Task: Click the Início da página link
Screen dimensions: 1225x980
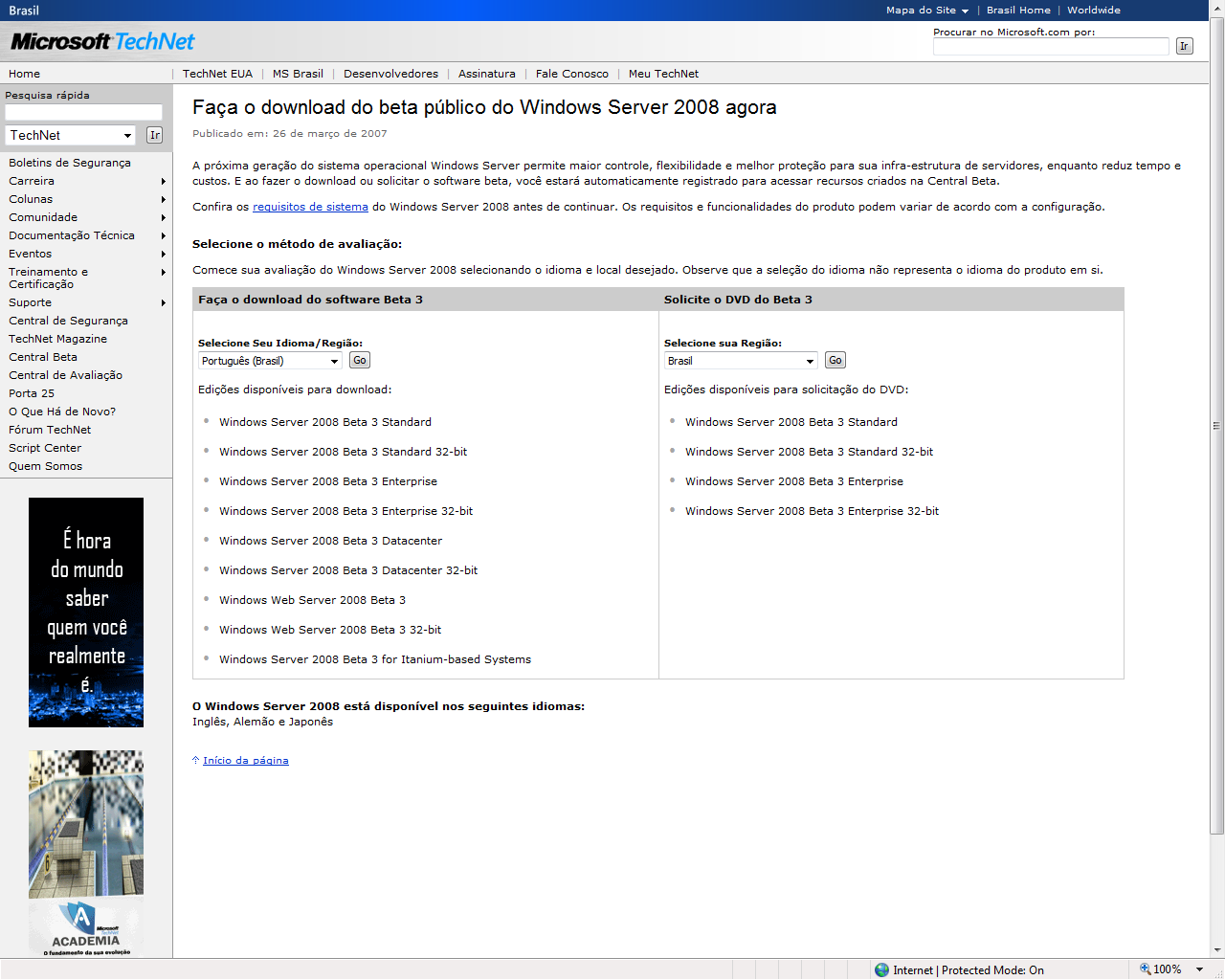Action: [x=246, y=761]
